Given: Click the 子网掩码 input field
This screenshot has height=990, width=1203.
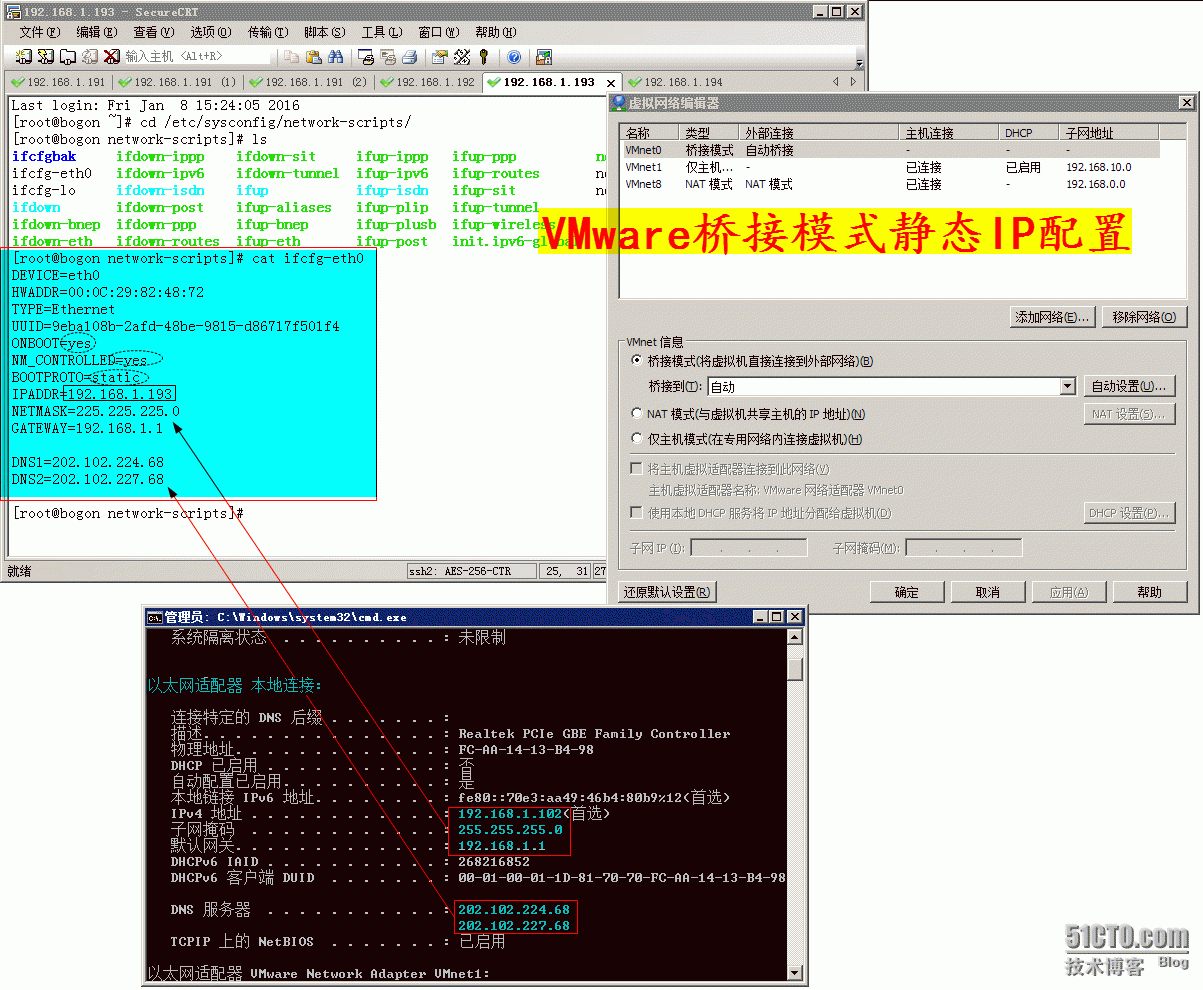Looking at the screenshot, I should point(964,548).
